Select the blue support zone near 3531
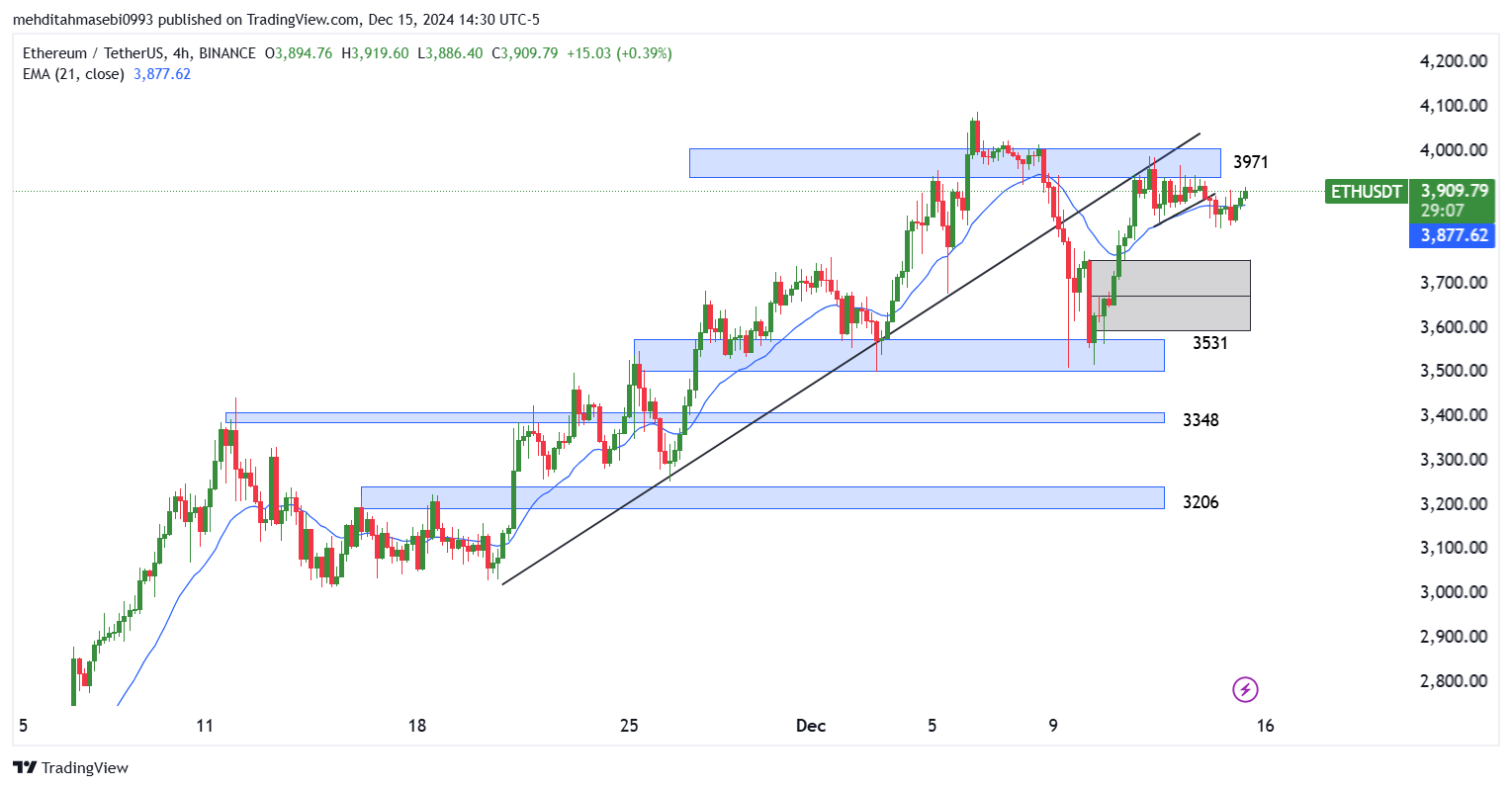 (899, 356)
